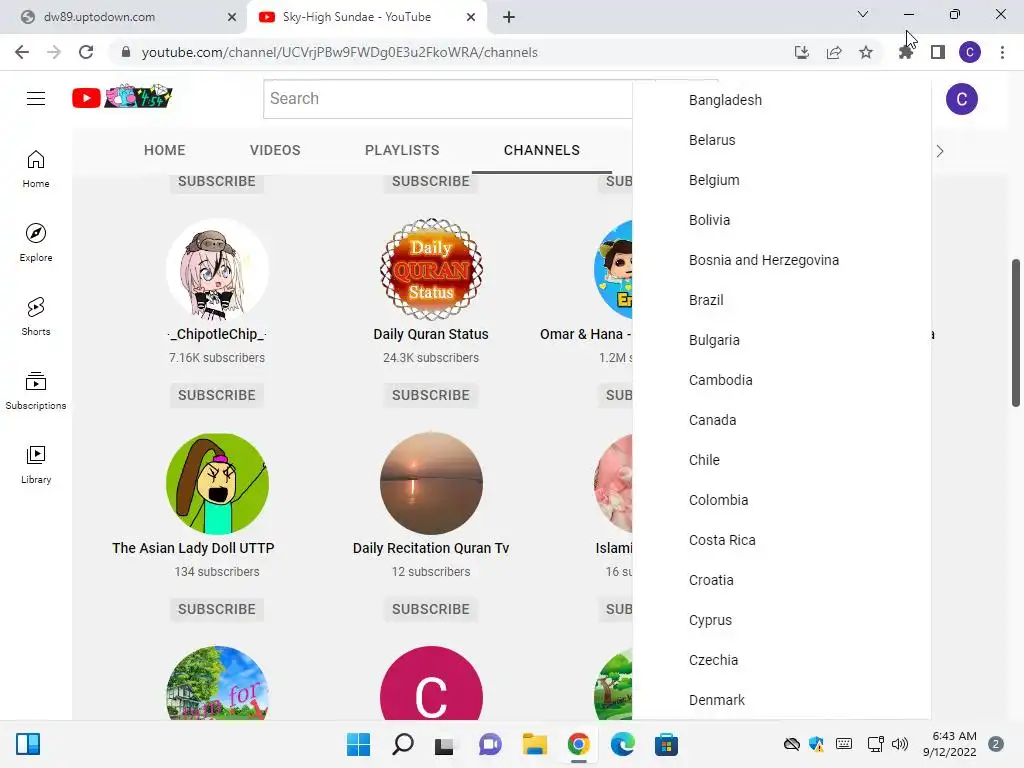Open a new browser tab
Screen dimensions: 1024x768
(509, 17)
